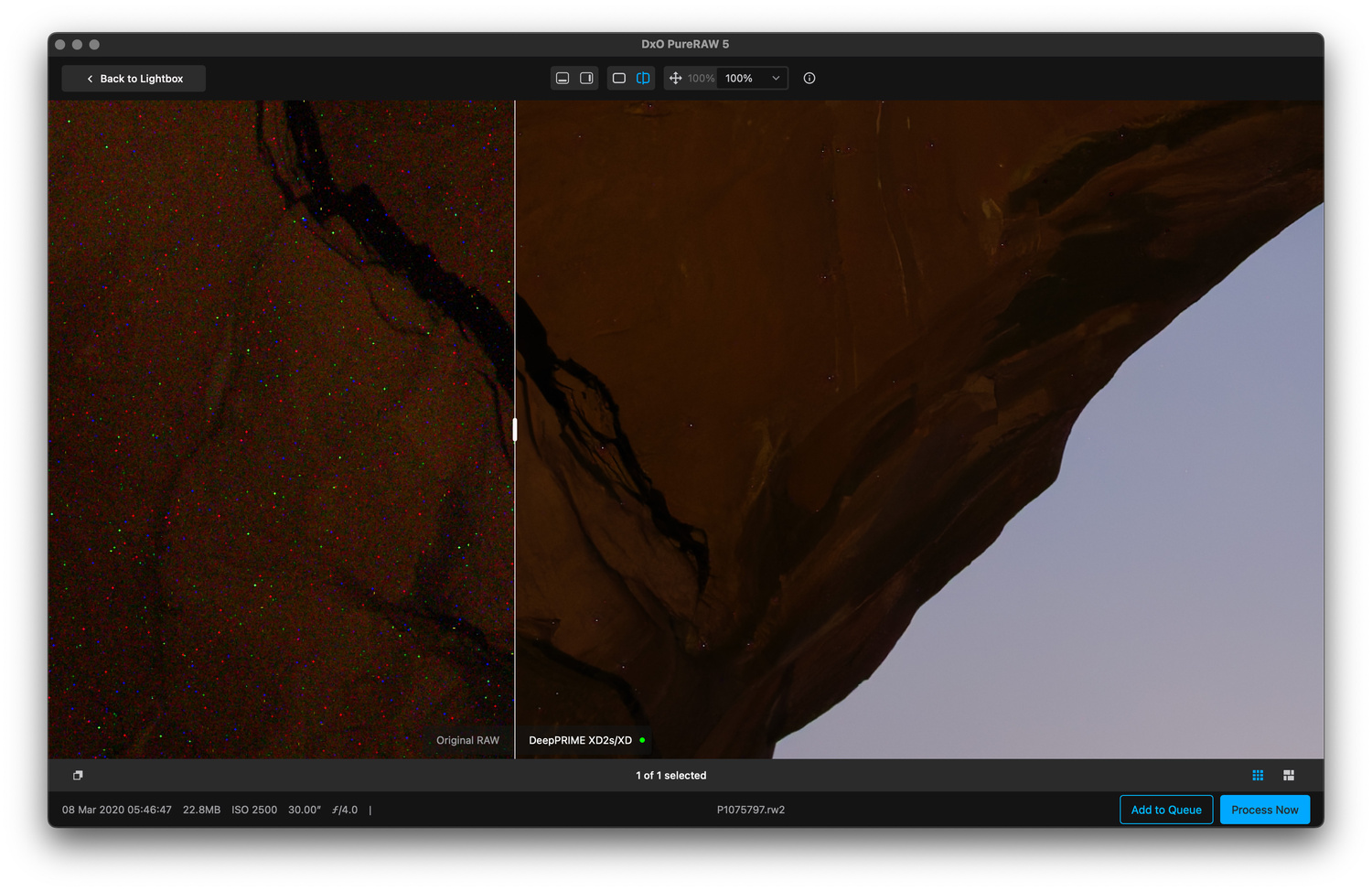Click the zoom dropdown chevron arrow
This screenshot has width=1372, height=891.
click(776, 79)
